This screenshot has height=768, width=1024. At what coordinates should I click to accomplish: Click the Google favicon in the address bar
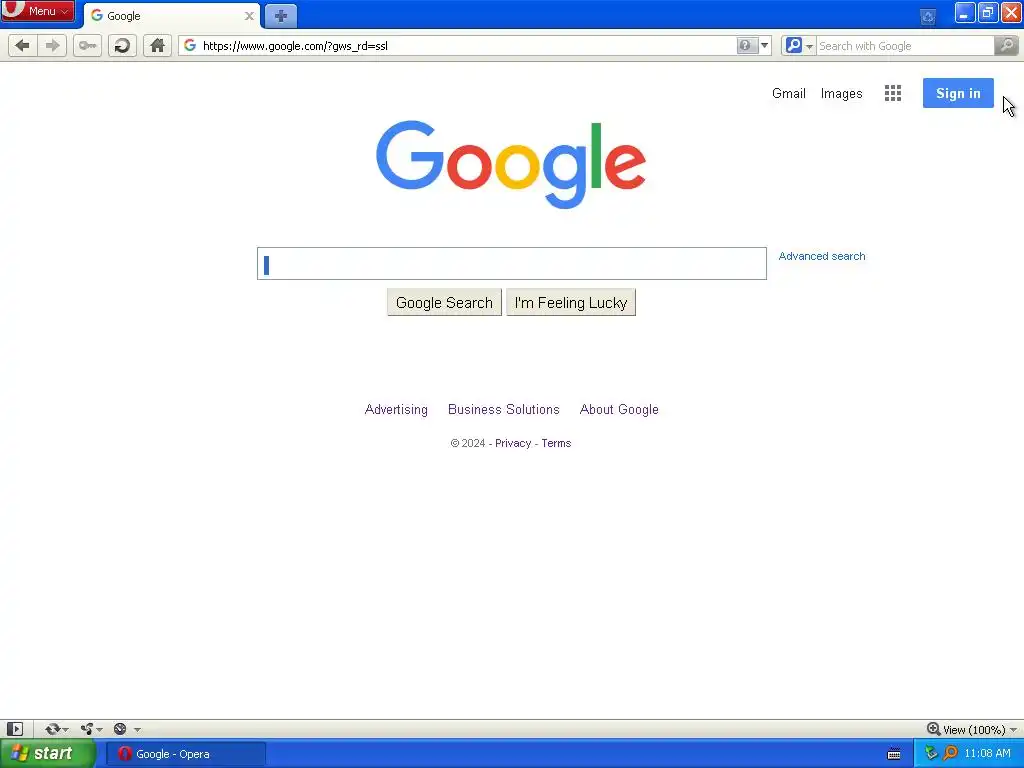[x=190, y=46]
